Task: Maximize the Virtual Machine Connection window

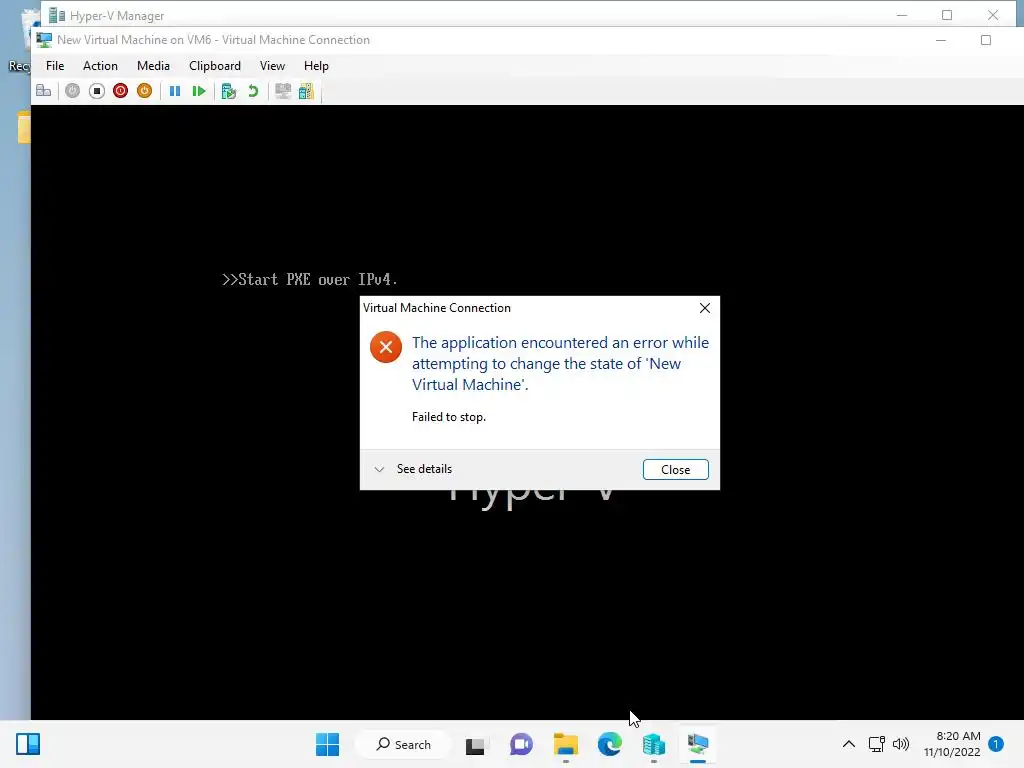Action: coord(986,40)
